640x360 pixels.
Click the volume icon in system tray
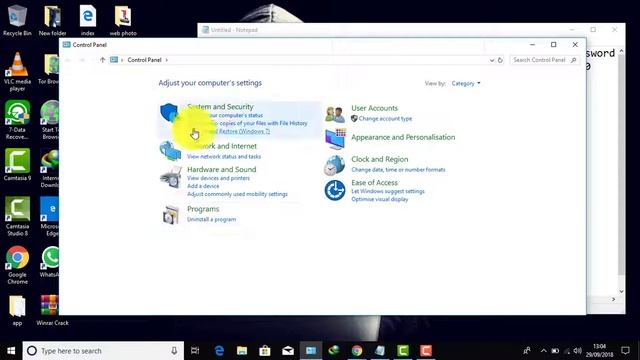coord(577,351)
